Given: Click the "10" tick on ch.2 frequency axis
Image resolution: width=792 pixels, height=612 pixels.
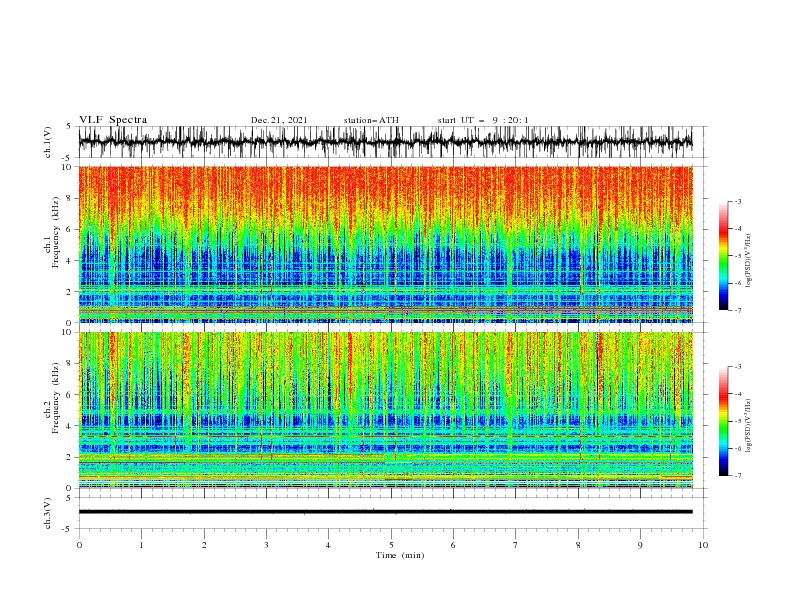Looking at the screenshot, I should [x=67, y=332].
